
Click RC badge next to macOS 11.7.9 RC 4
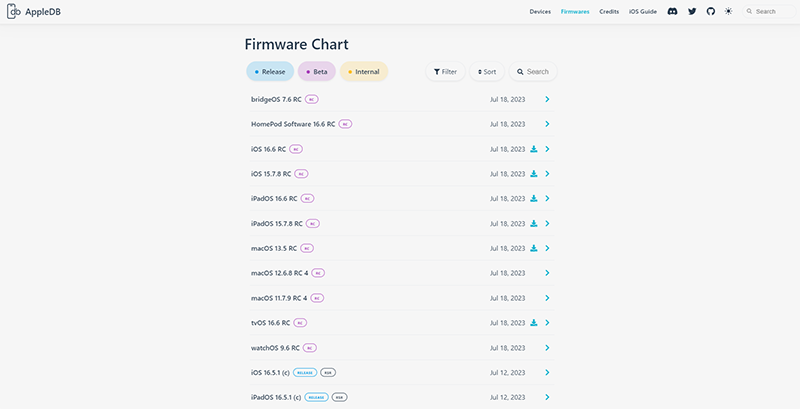[317, 298]
